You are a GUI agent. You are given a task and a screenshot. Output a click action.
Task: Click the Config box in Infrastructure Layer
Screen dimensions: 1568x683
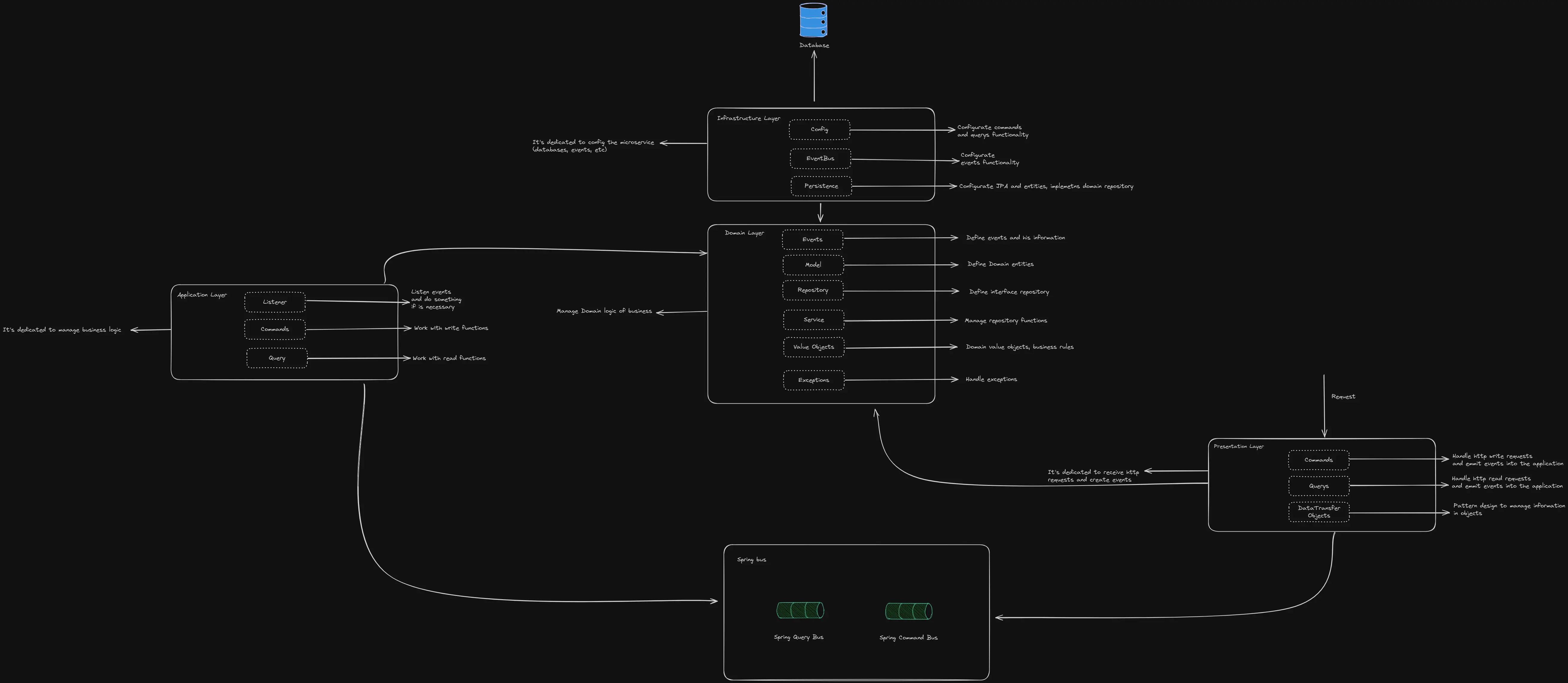819,130
